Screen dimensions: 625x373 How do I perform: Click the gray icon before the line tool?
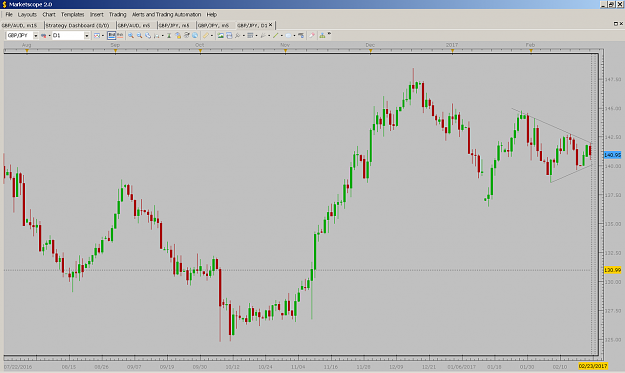(x=263, y=35)
